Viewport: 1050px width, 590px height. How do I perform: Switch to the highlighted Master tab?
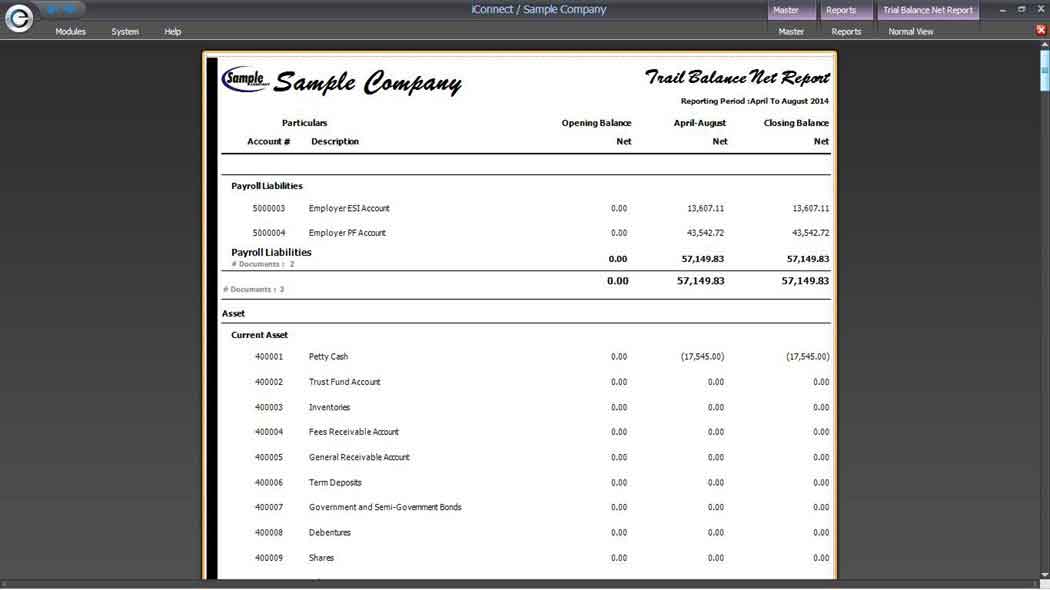[x=786, y=10]
